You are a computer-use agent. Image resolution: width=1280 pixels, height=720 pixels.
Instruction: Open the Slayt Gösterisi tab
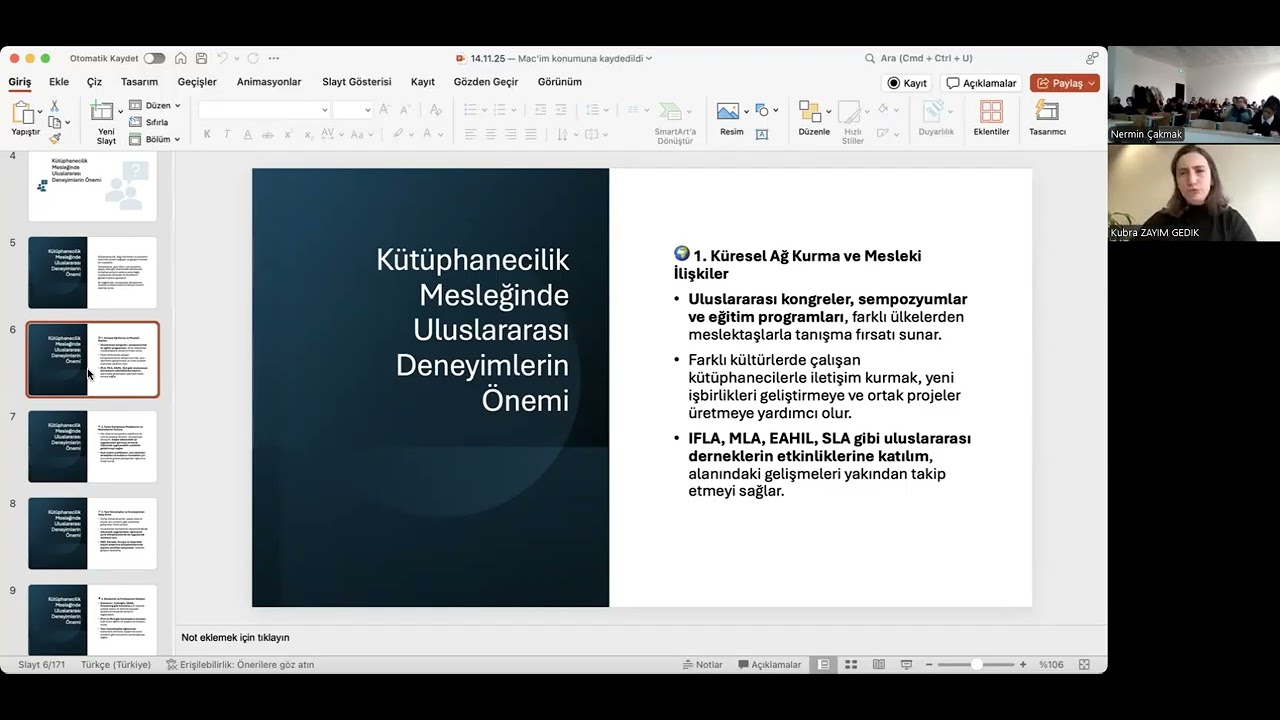(x=357, y=82)
